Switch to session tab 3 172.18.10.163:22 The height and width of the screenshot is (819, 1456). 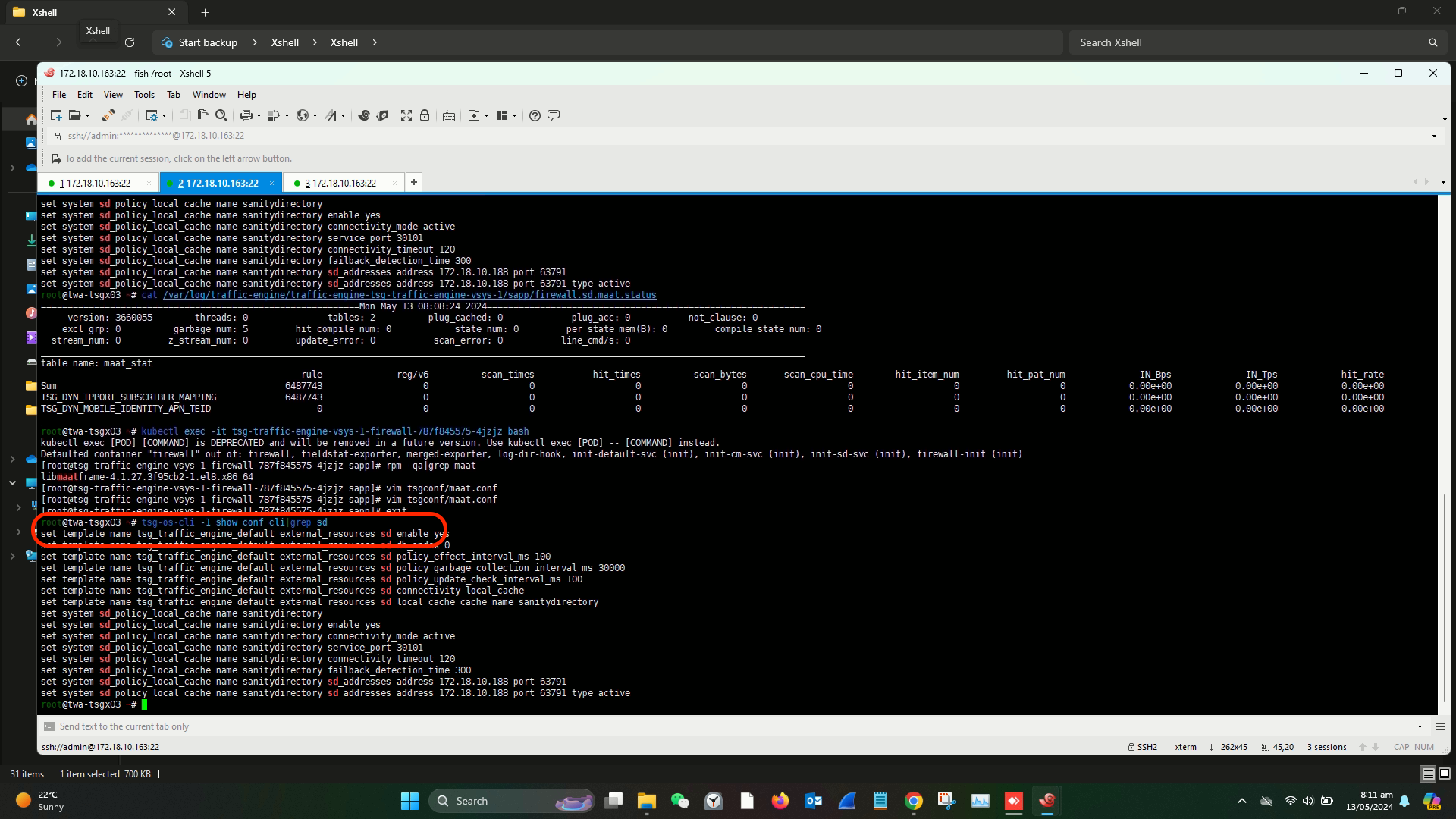coord(340,183)
